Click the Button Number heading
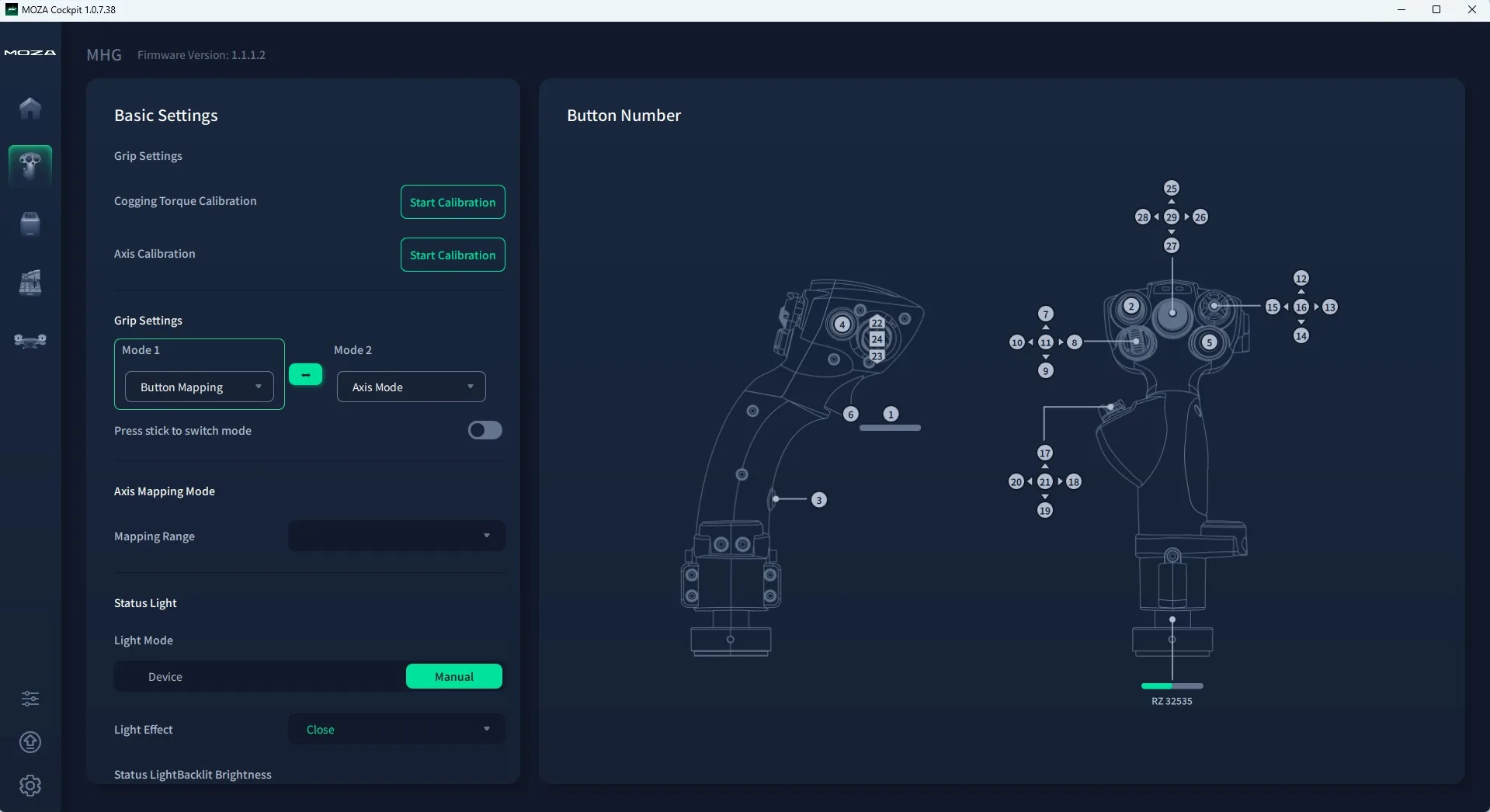Screen dimensions: 1490x812 (x=624, y=116)
